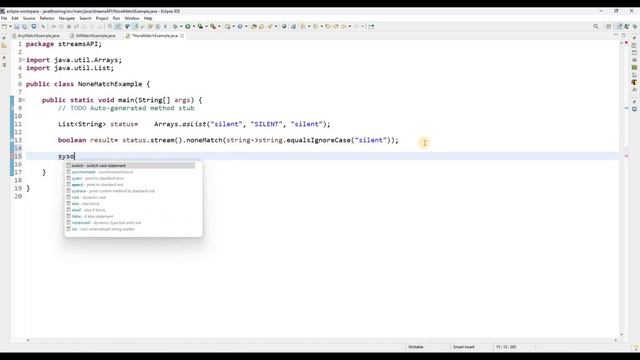Collapse the import block fold on line 3
Screen dimensions: 640x360
tap(24, 60)
